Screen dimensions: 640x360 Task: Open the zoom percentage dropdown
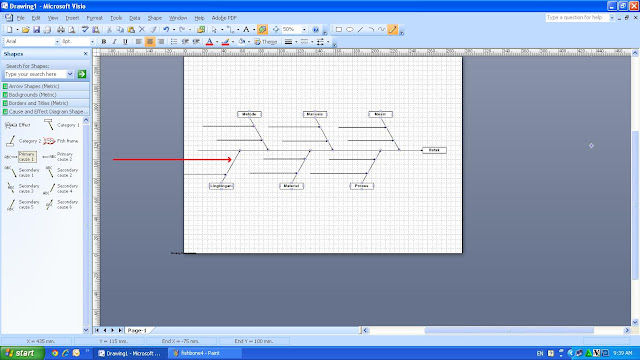pos(304,29)
